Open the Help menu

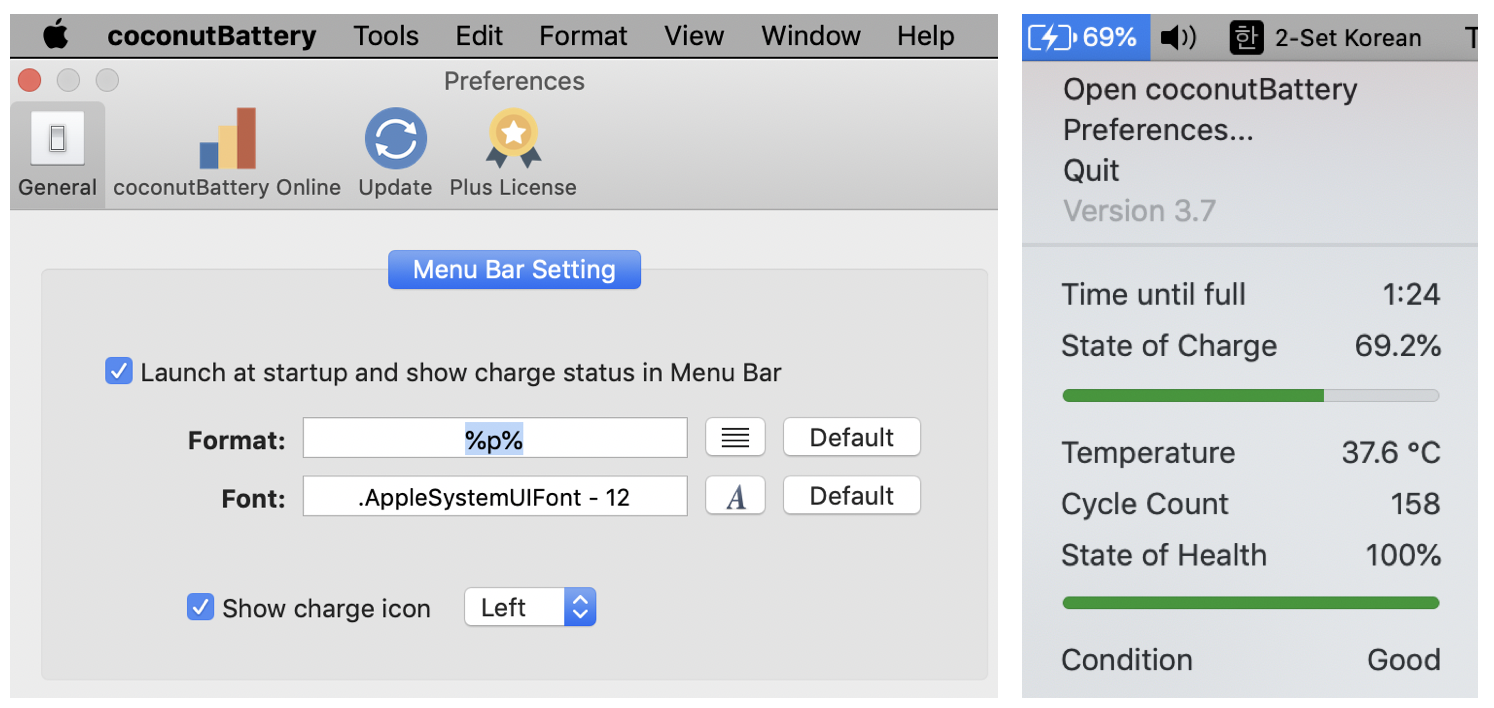(925, 36)
